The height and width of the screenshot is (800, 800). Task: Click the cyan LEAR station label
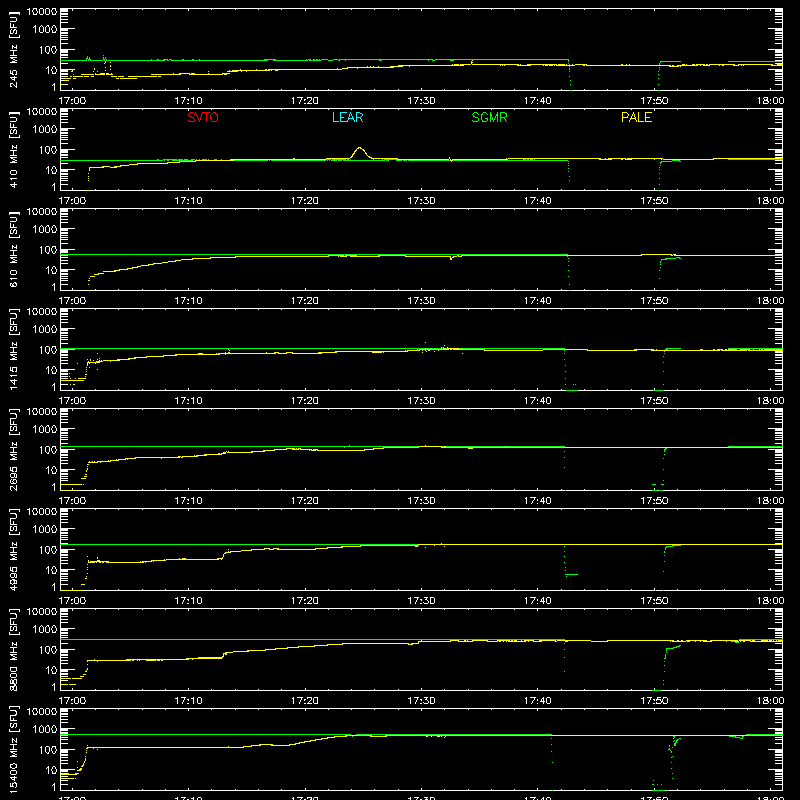coord(347,117)
